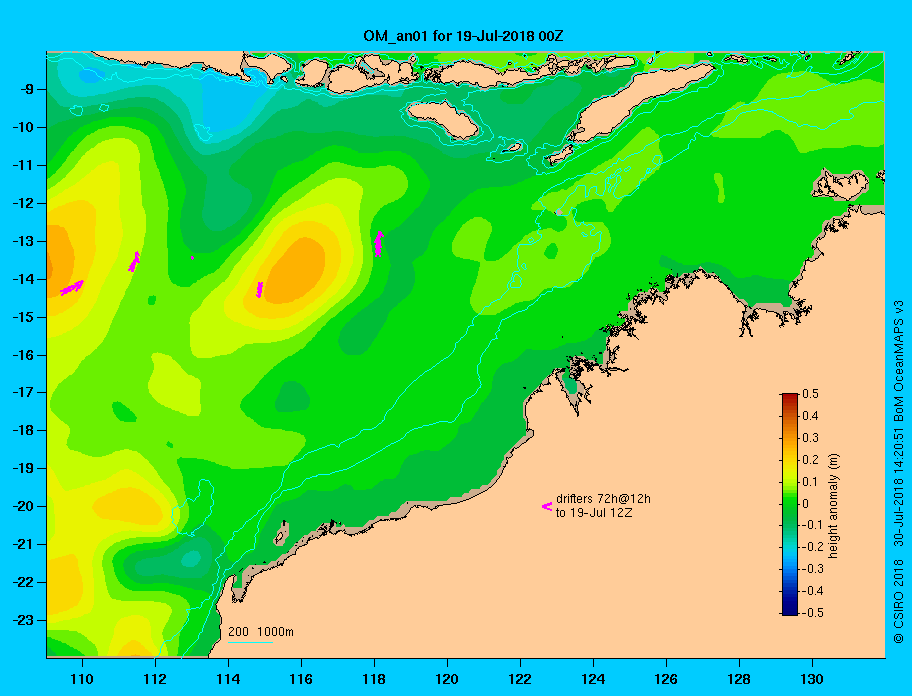Viewport: 912px width, 696px height.
Task: Click the '130' longitude axis label
Action: [812, 679]
